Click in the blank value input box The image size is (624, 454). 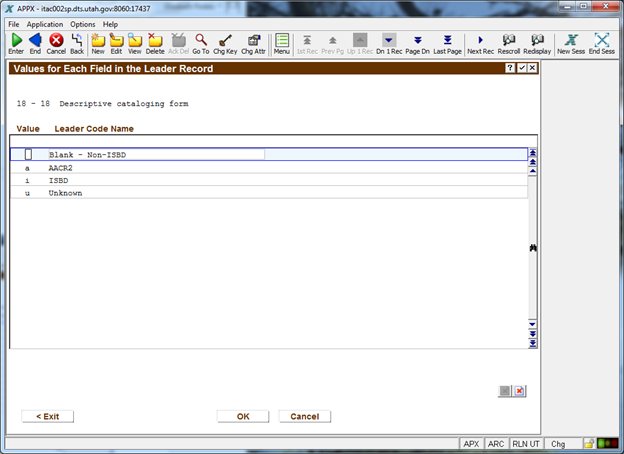[x=29, y=155]
